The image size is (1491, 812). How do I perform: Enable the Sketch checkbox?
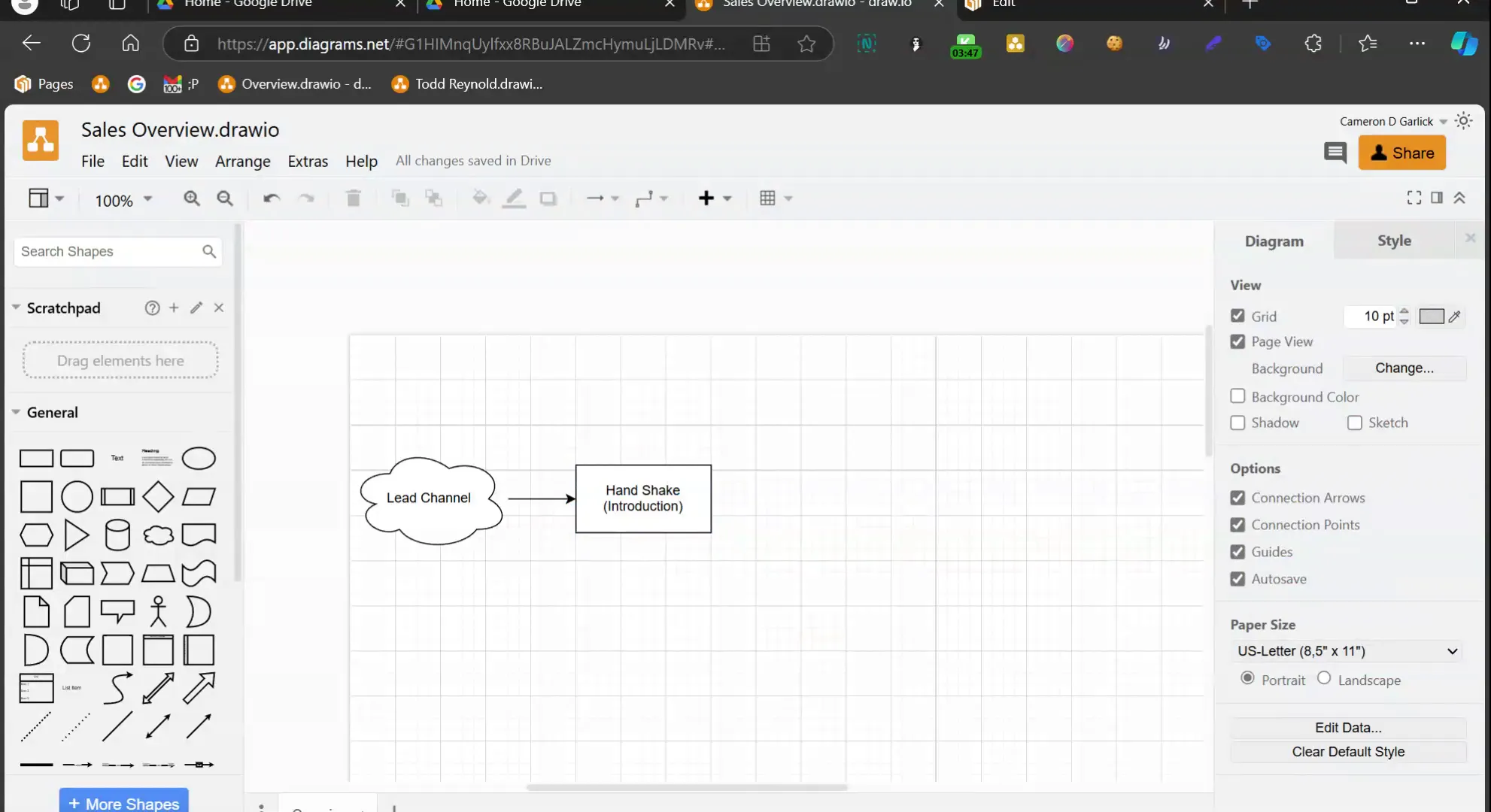click(x=1355, y=423)
